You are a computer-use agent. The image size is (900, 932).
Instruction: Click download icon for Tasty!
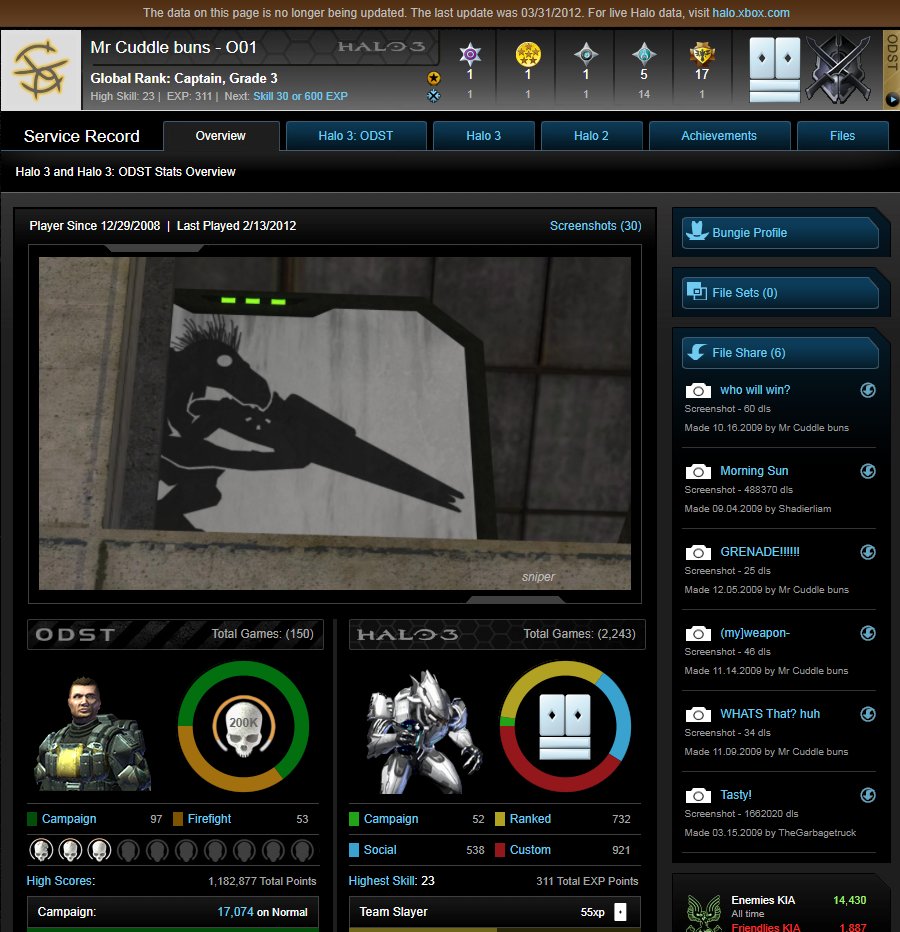point(868,795)
